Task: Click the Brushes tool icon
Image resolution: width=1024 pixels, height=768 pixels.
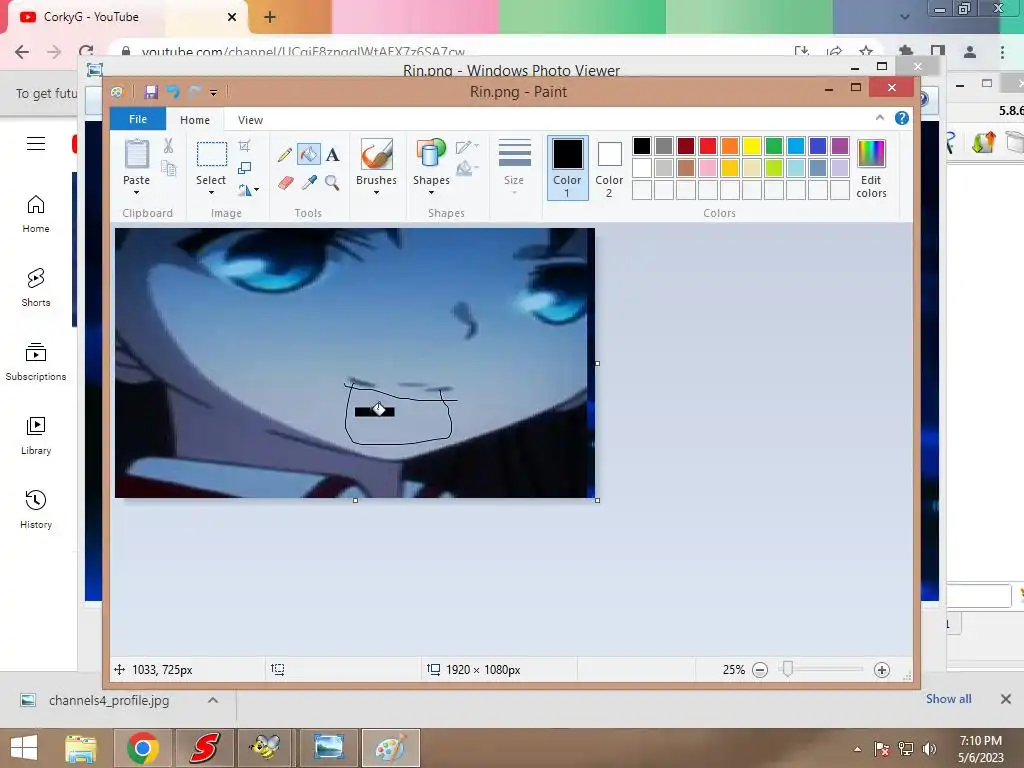Action: 377,155
